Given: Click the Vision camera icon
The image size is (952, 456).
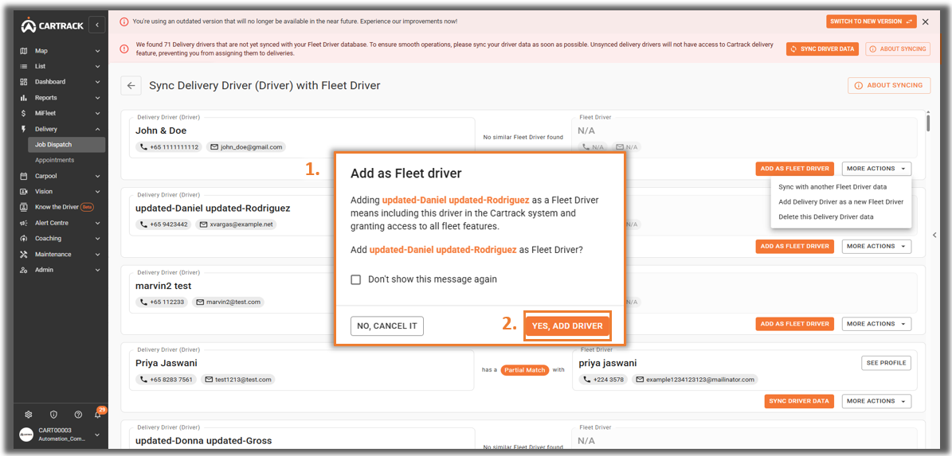Looking at the screenshot, I should 24,191.
